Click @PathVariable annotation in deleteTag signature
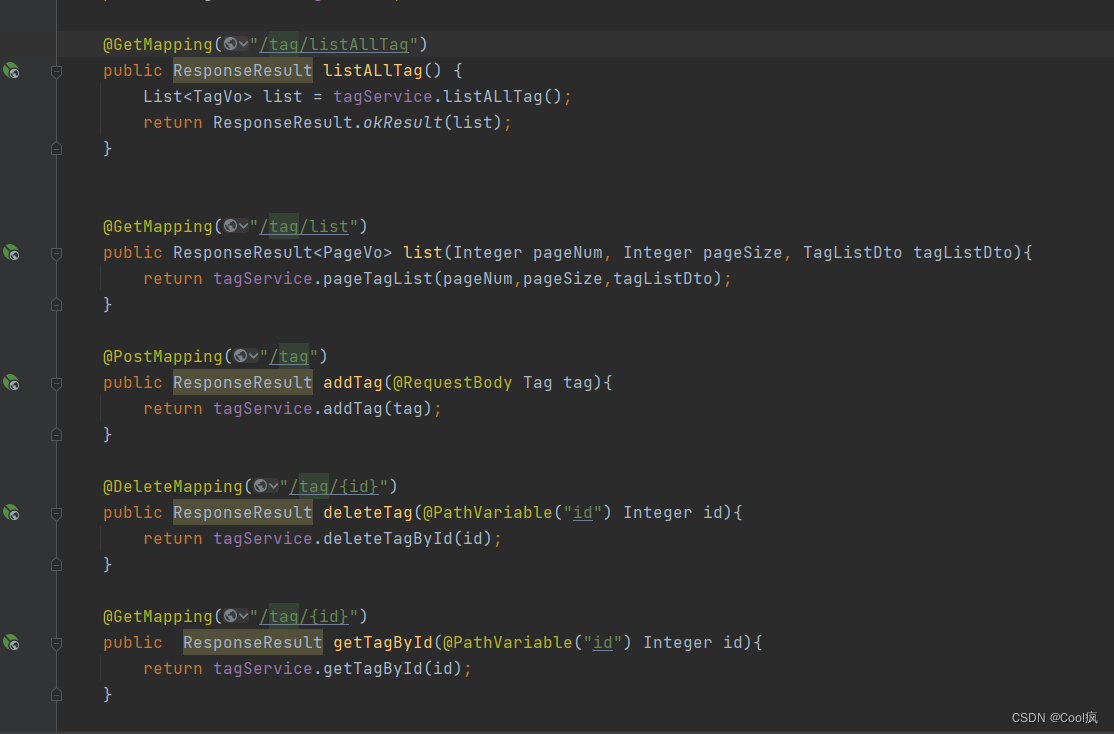Image resolution: width=1114 pixels, height=734 pixels. (x=488, y=512)
